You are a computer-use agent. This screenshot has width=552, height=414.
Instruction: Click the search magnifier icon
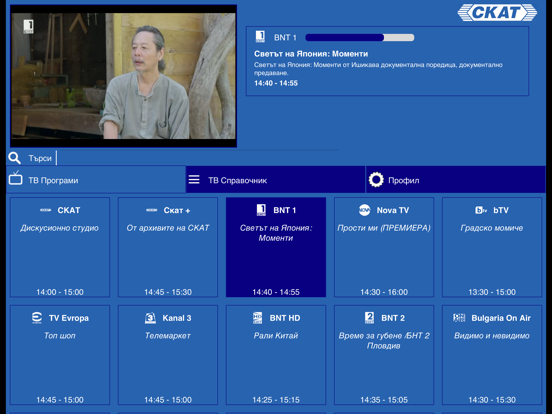[x=14, y=158]
